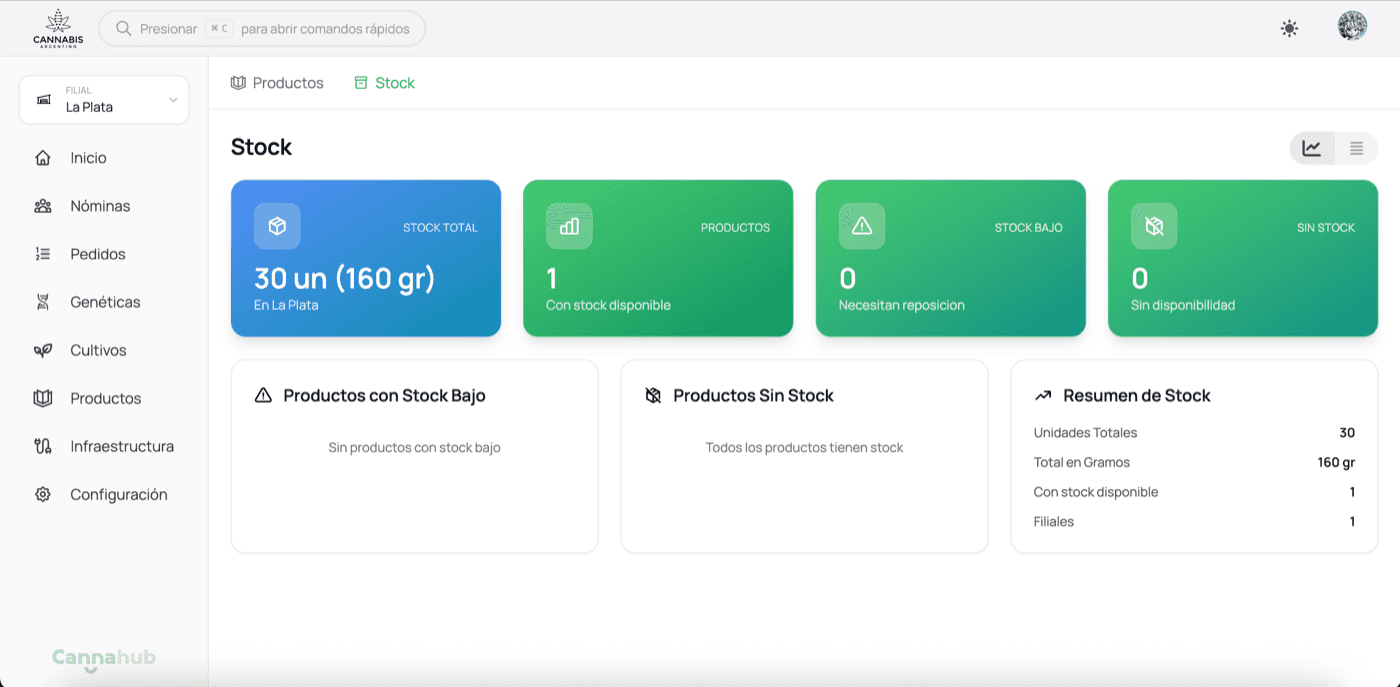
Task: Click the Cannahub link at bottom
Action: [103, 658]
